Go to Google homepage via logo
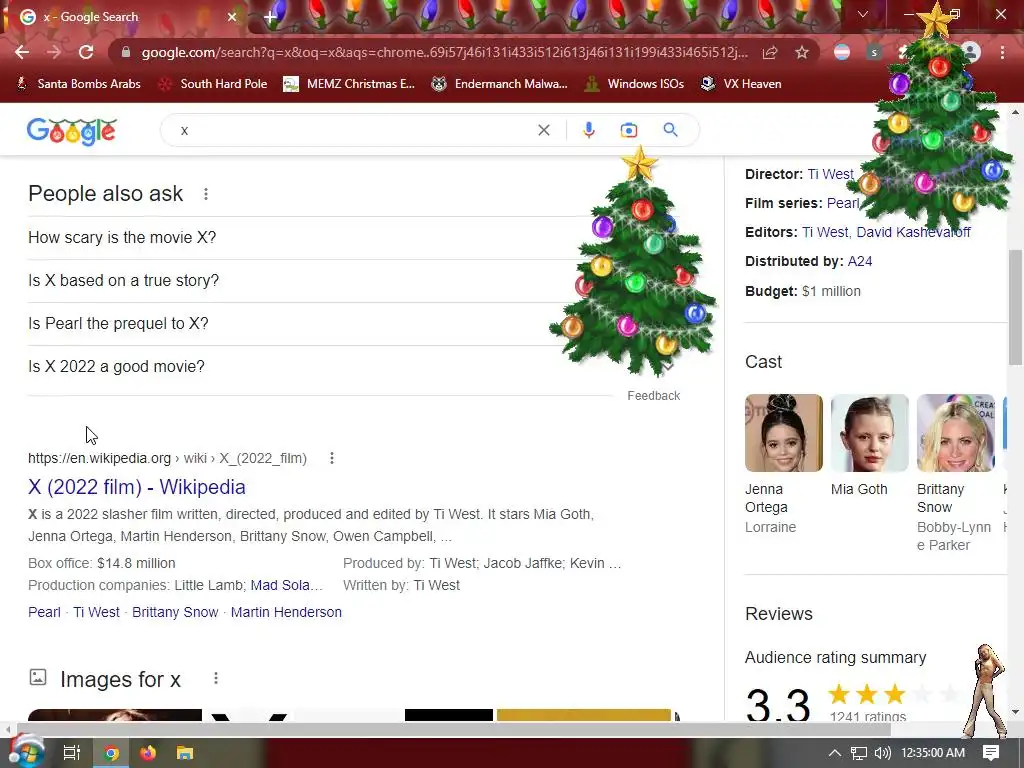Viewport: 1024px width, 768px height. 71,131
